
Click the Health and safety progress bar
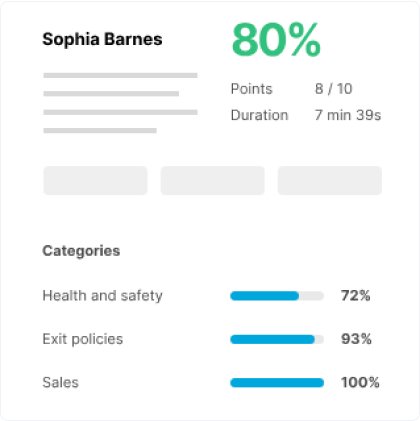pos(277,296)
